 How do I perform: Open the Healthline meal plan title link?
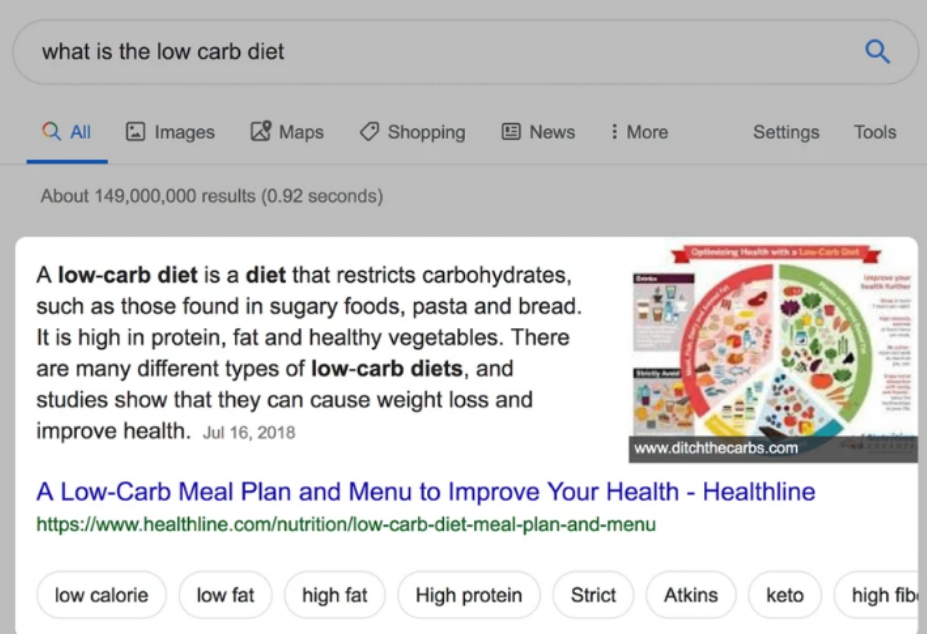[x=426, y=492]
